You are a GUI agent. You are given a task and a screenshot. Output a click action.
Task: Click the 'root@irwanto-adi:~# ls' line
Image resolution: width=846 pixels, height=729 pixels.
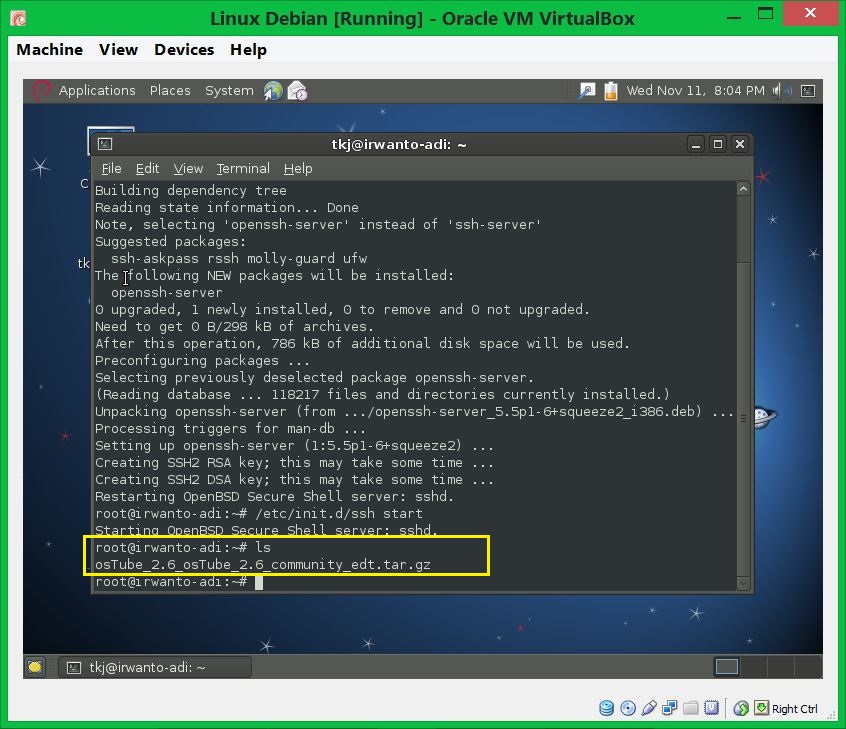tap(183, 547)
